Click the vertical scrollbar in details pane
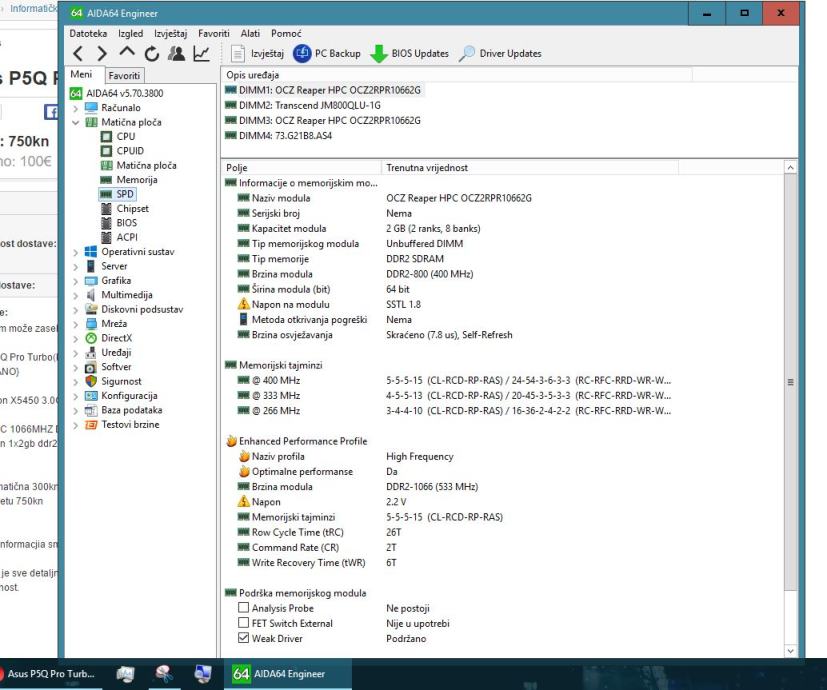 click(x=792, y=380)
